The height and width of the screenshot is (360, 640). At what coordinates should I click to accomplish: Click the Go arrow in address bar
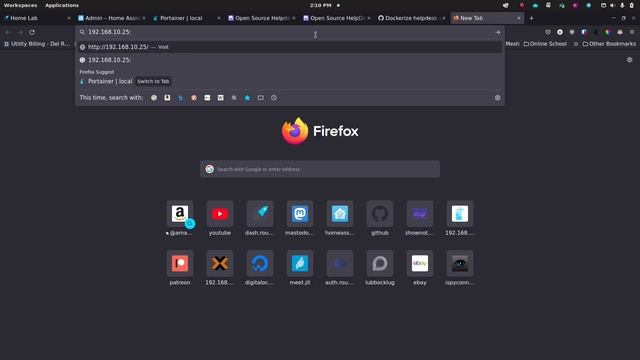pyautogui.click(x=497, y=32)
